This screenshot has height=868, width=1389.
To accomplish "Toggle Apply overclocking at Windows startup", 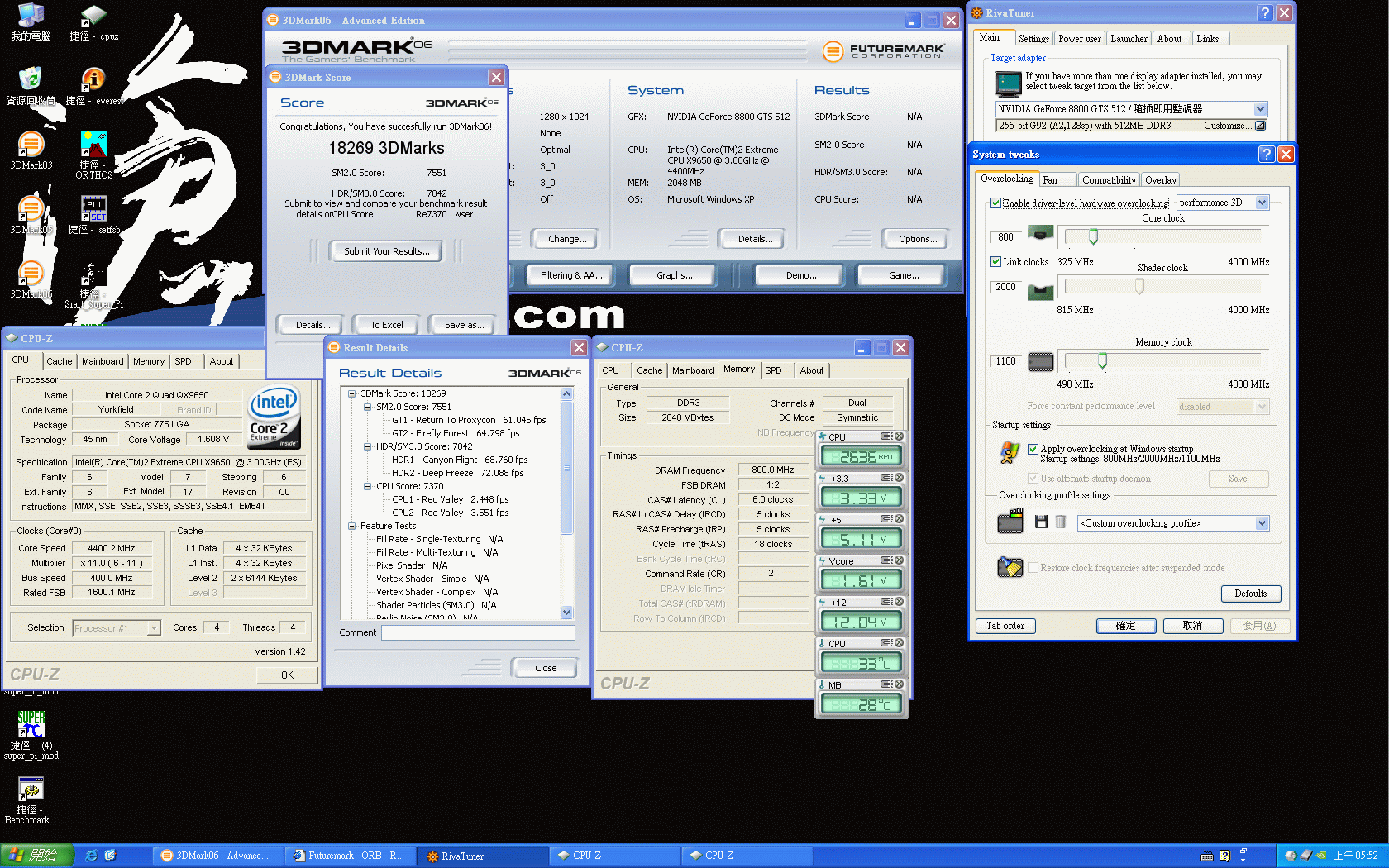I will pyautogui.click(x=1033, y=450).
